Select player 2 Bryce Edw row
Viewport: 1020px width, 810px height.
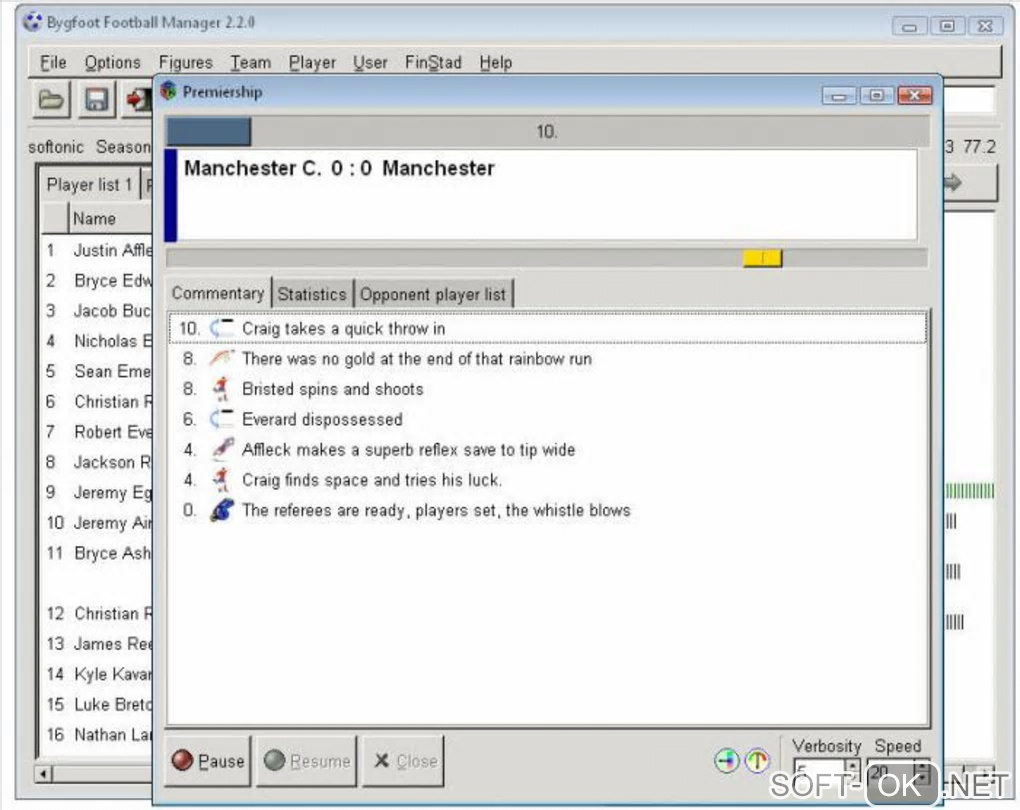[x=98, y=280]
